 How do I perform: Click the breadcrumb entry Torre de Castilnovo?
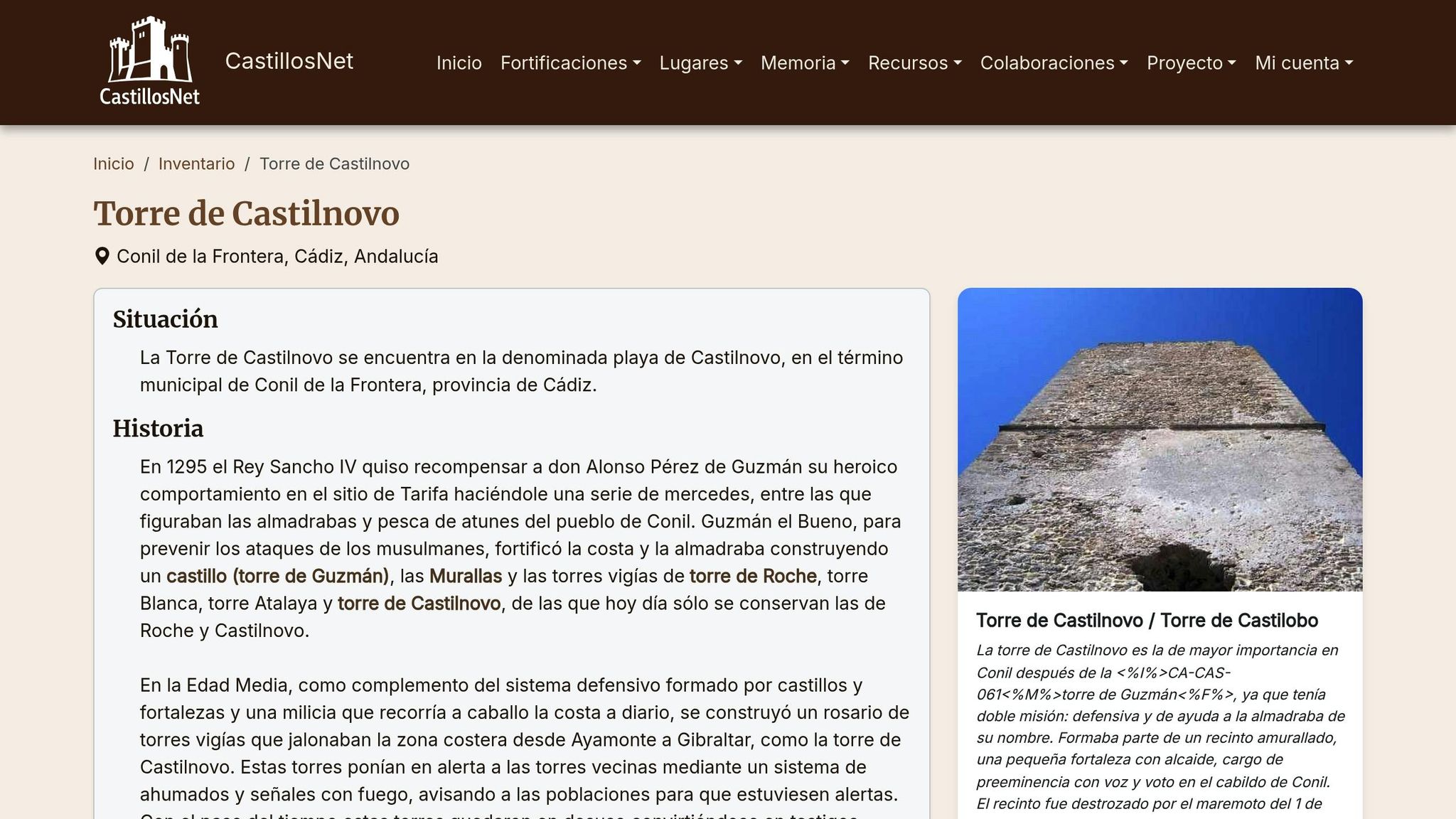click(334, 164)
